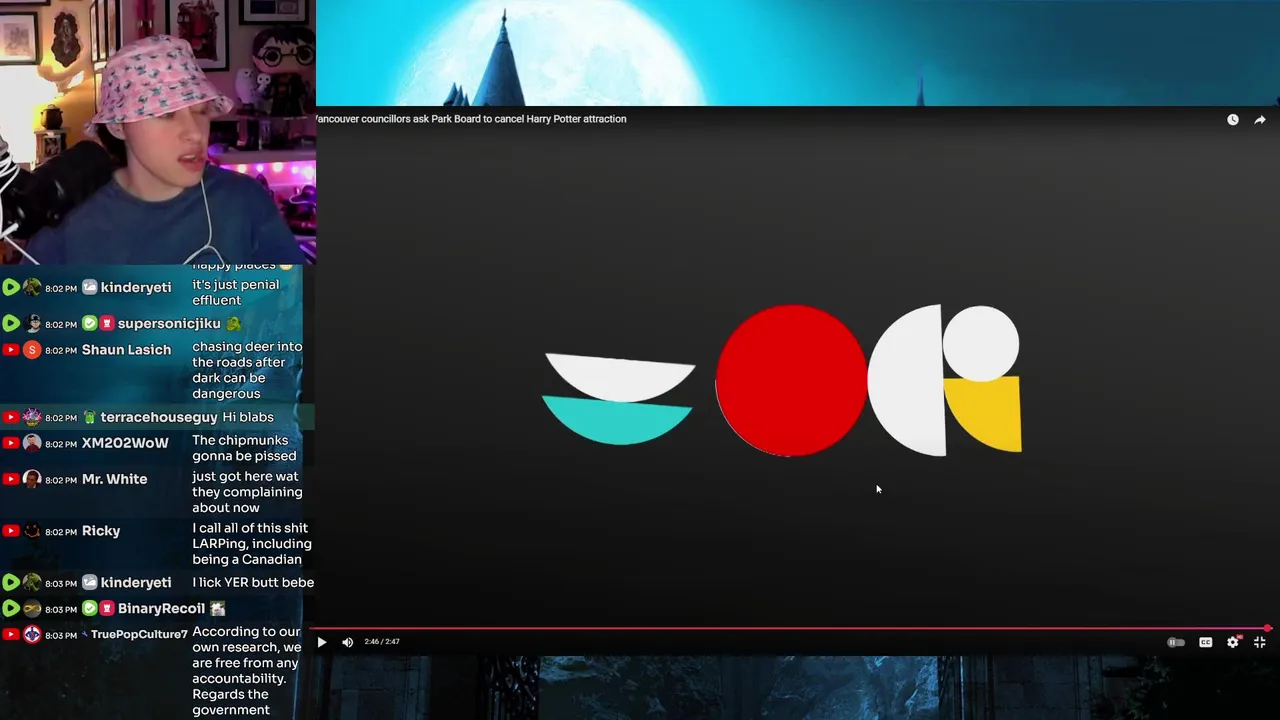Click terracehouseguy's avatar
The width and height of the screenshot is (1280, 720).
[x=32, y=417]
